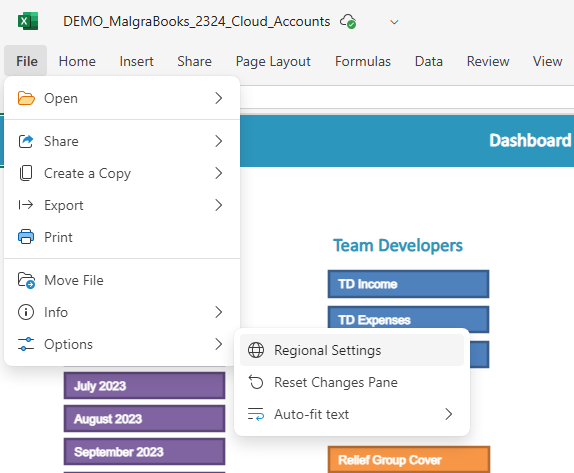Image resolution: width=574 pixels, height=473 pixels.
Task: Click the Team Developers heading
Action: tap(398, 245)
